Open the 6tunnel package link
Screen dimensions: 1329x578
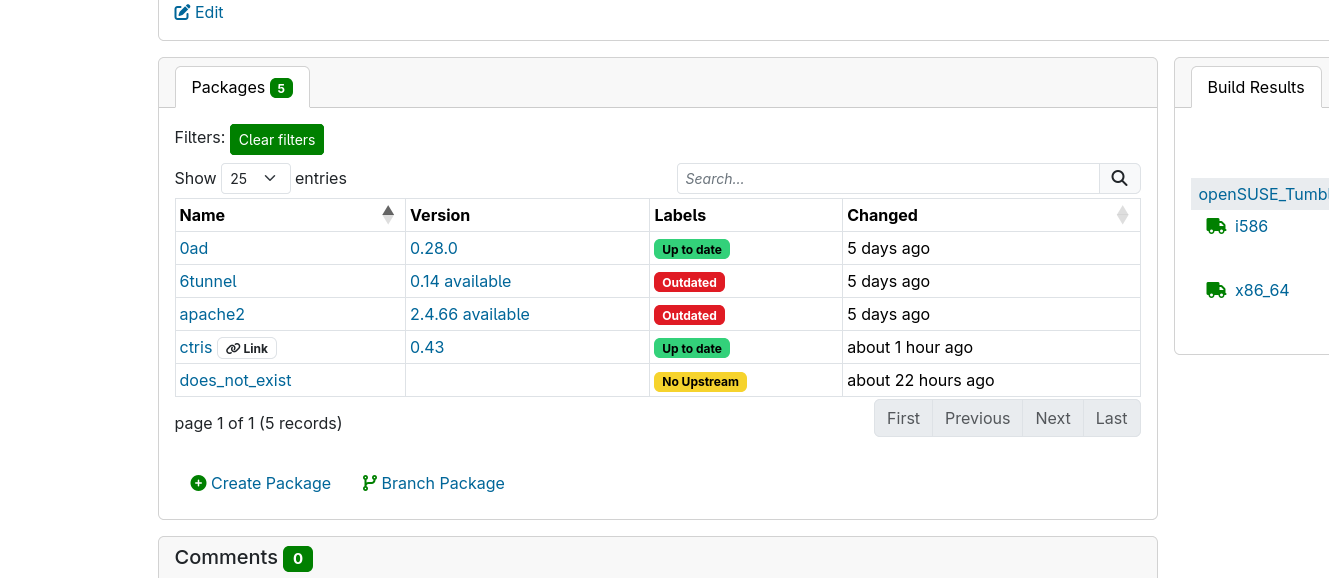tap(208, 281)
